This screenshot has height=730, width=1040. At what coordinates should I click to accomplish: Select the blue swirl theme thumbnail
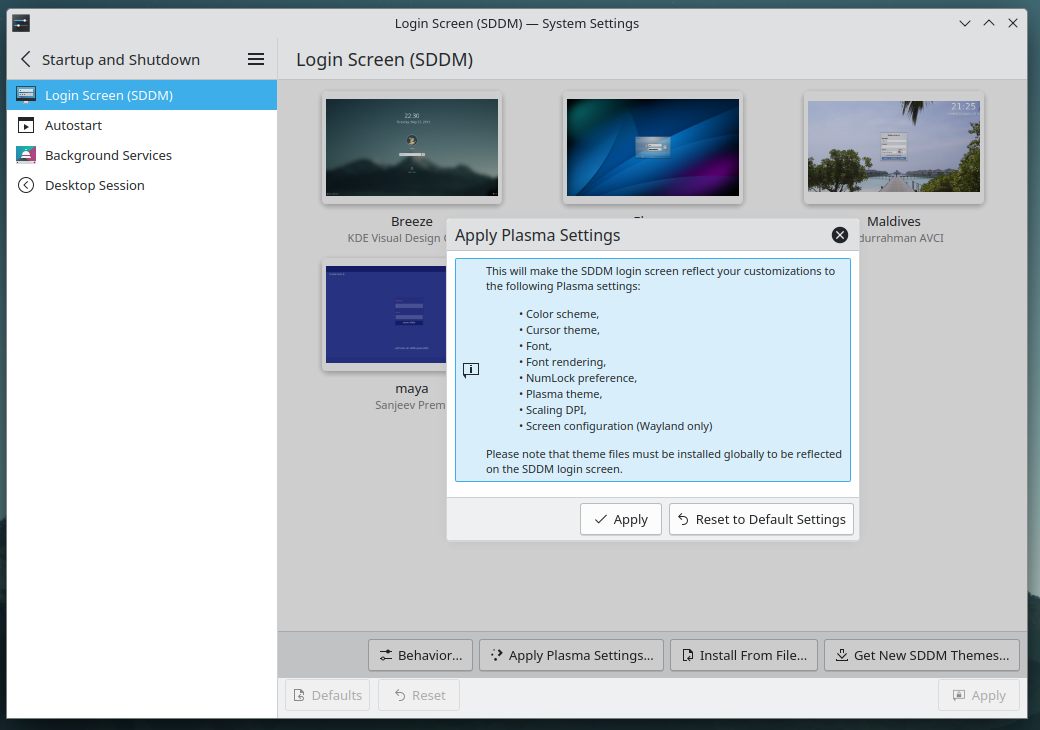point(653,147)
